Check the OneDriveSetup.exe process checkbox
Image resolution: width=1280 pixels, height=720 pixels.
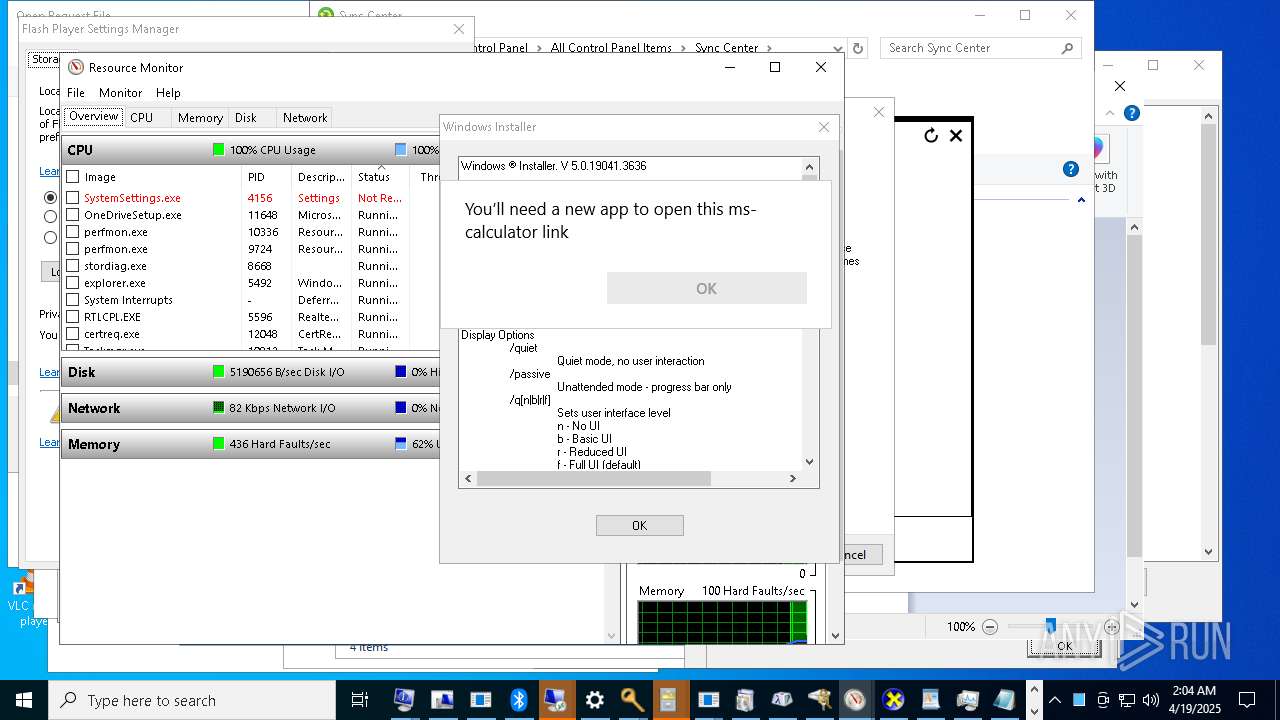(x=72, y=215)
